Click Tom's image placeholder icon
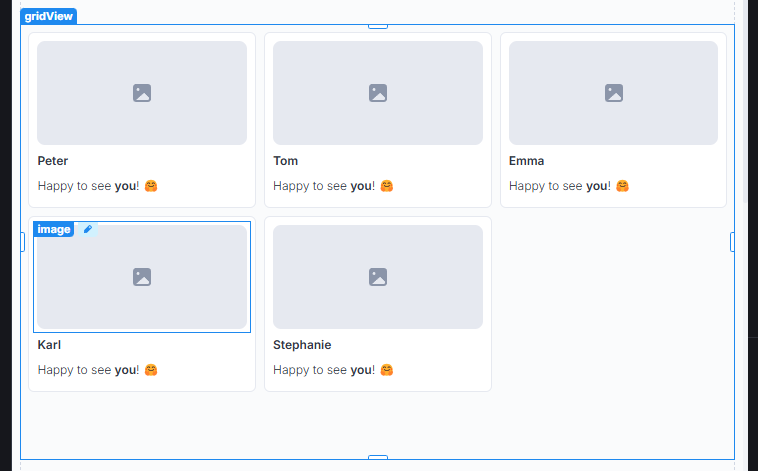The width and height of the screenshot is (758, 471). click(378, 93)
